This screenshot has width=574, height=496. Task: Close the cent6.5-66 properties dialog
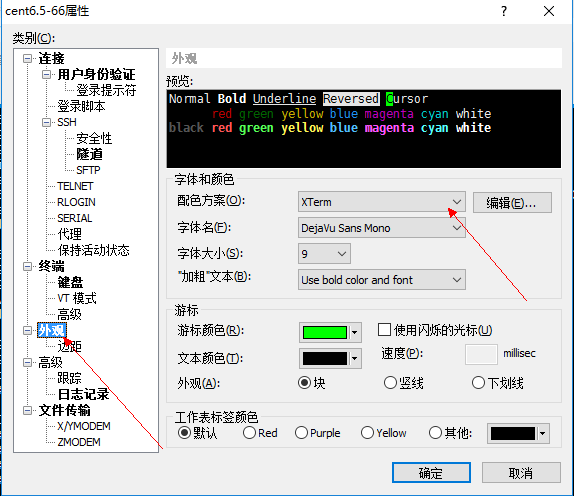click(549, 11)
